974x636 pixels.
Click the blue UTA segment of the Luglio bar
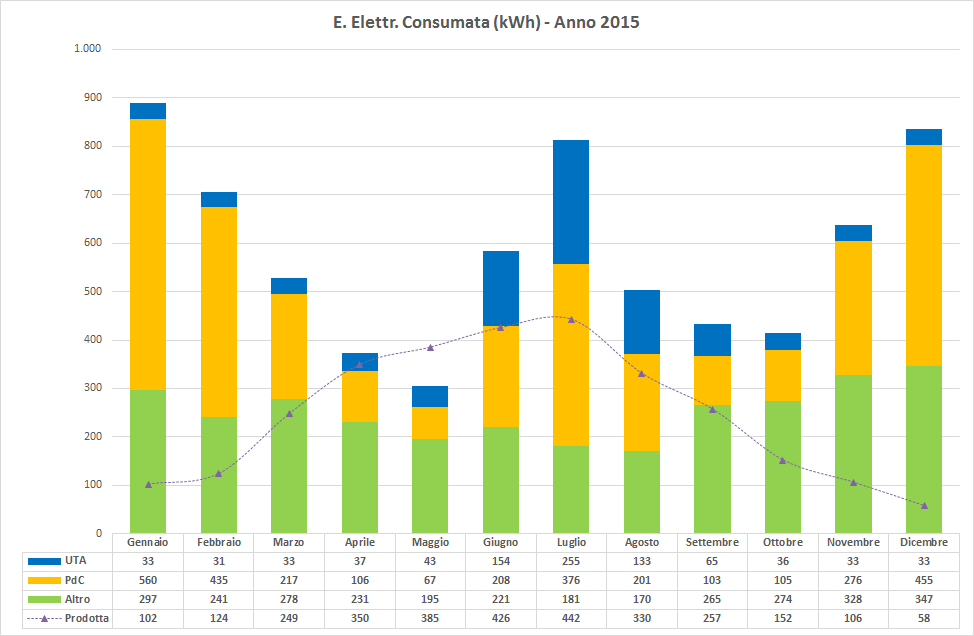[571, 202]
